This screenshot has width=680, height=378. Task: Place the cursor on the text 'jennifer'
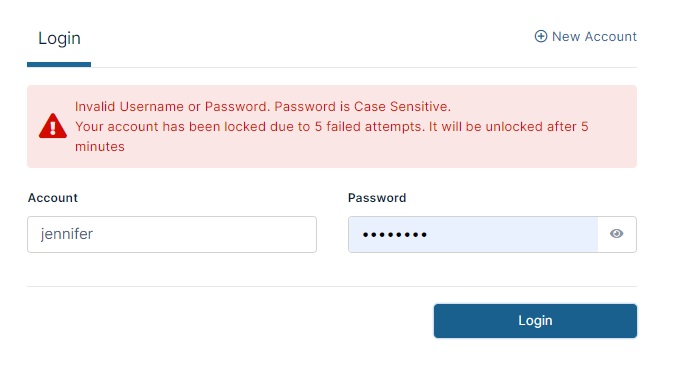tap(66, 234)
